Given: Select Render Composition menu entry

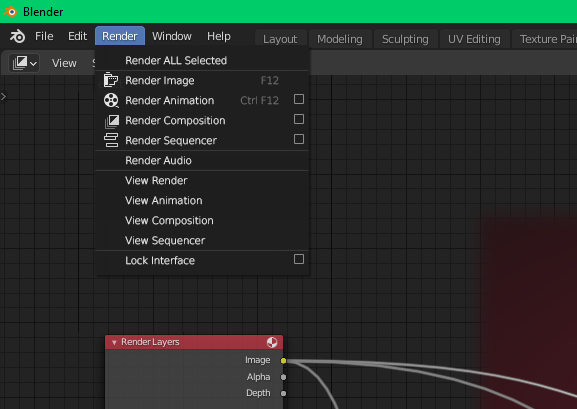Looking at the screenshot, I should pyautogui.click(x=202, y=120).
